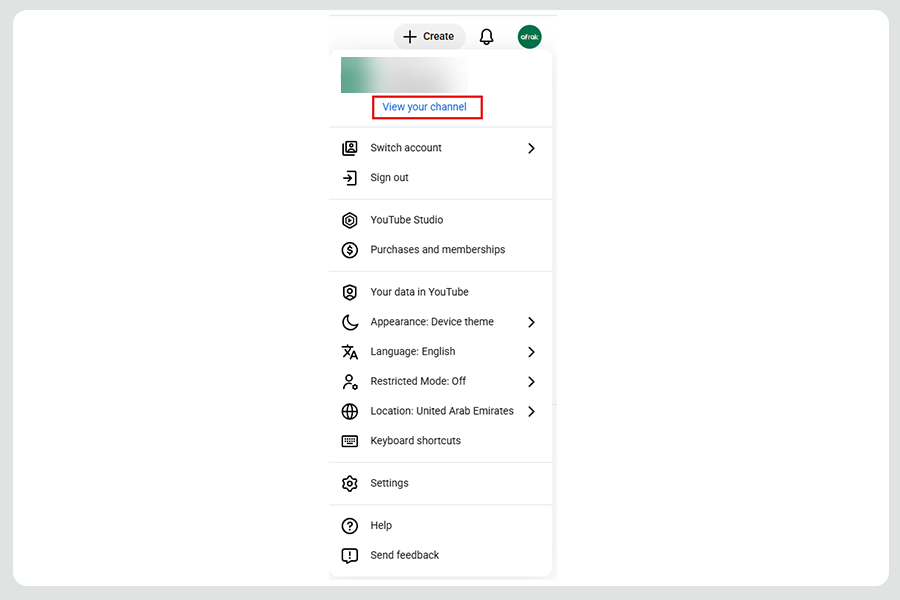Click the Help question mark icon
This screenshot has height=600, width=900.
pyautogui.click(x=349, y=526)
